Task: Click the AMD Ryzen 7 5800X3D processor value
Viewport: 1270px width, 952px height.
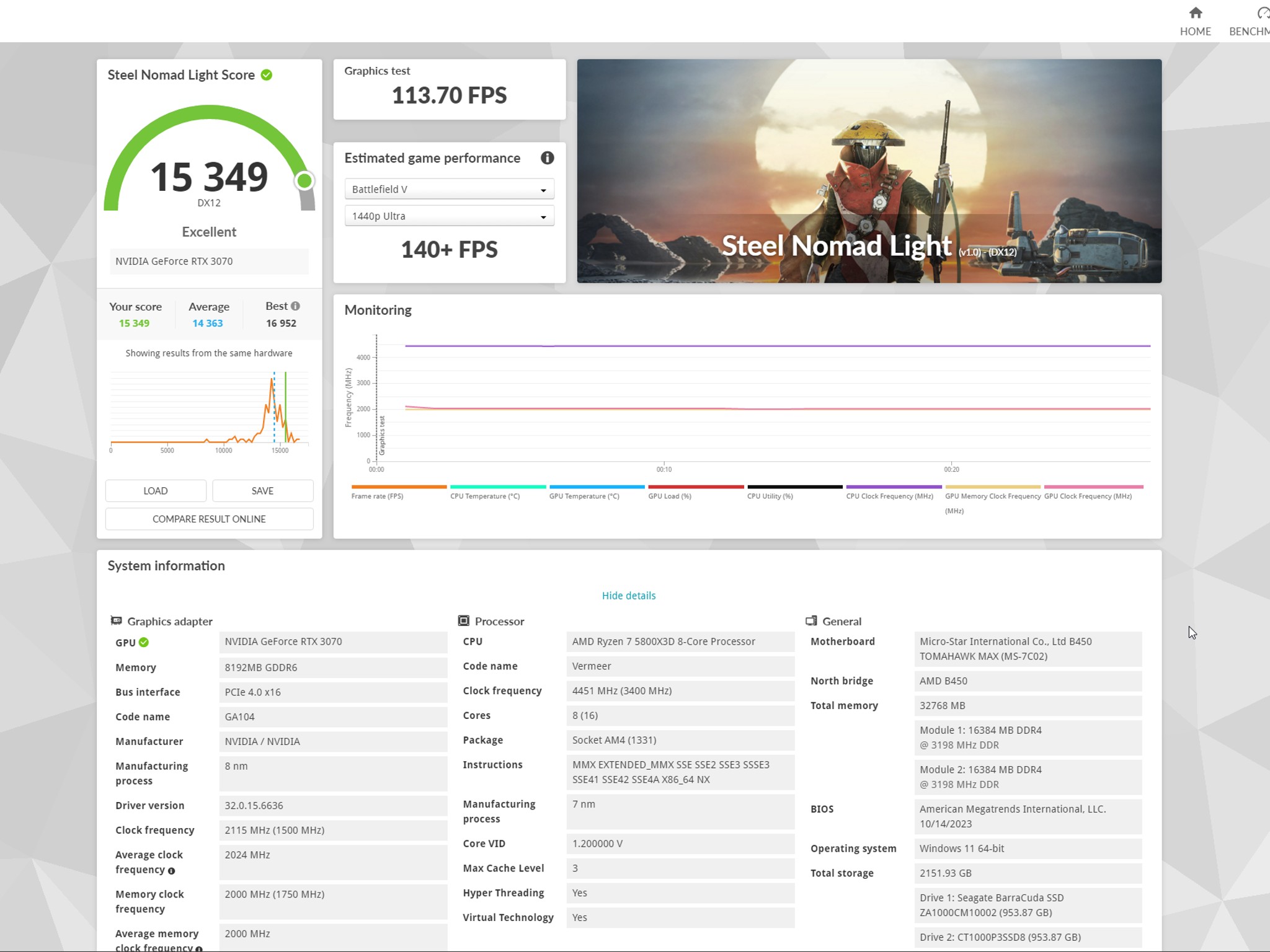Action: click(680, 642)
